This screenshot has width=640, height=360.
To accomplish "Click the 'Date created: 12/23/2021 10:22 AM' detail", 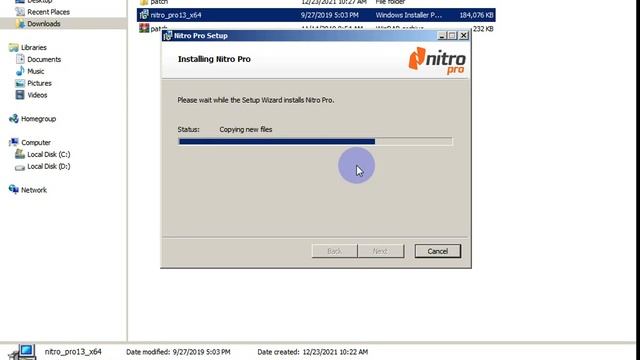I will pyautogui.click(x=313, y=352).
